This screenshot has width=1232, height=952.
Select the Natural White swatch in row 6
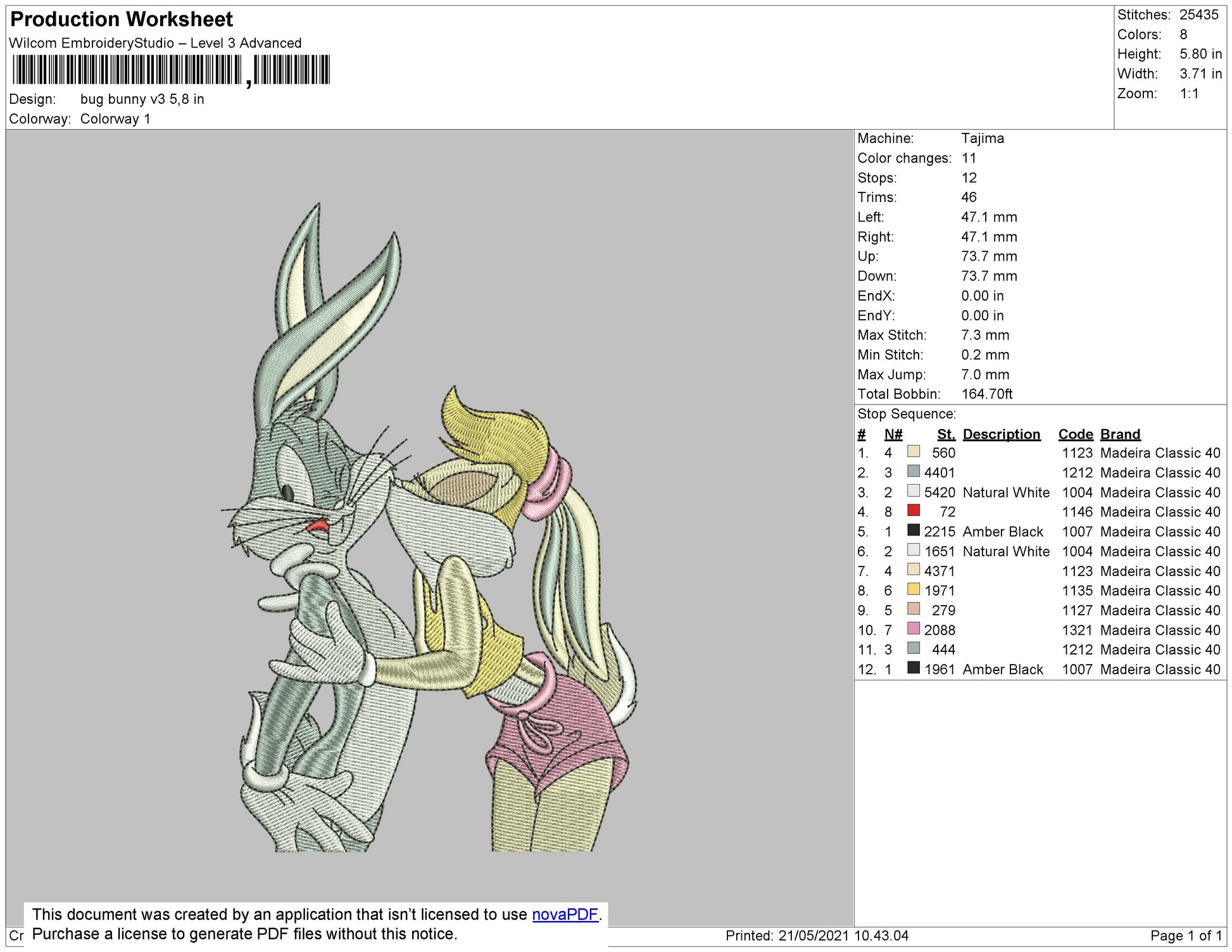tap(914, 549)
